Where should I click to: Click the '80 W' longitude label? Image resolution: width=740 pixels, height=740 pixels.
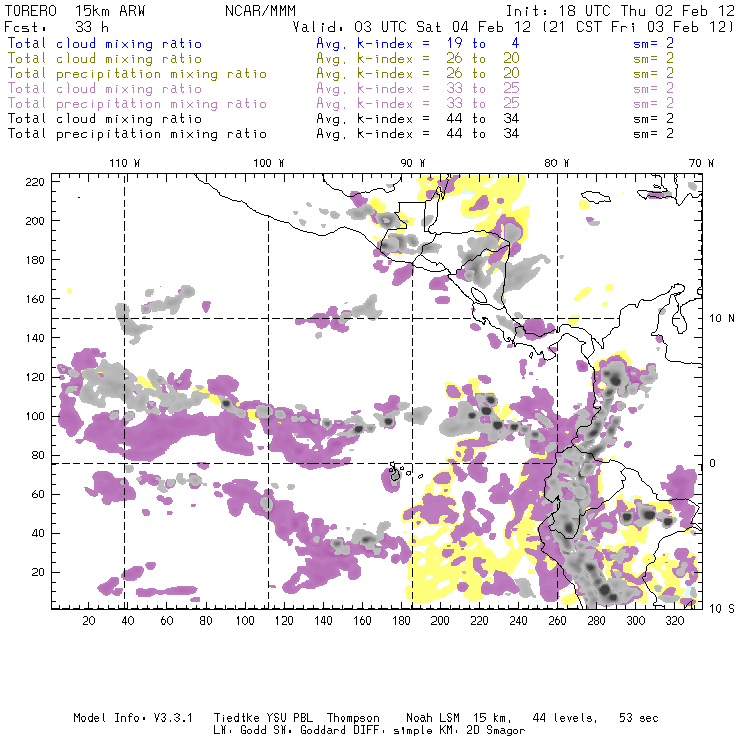(557, 163)
